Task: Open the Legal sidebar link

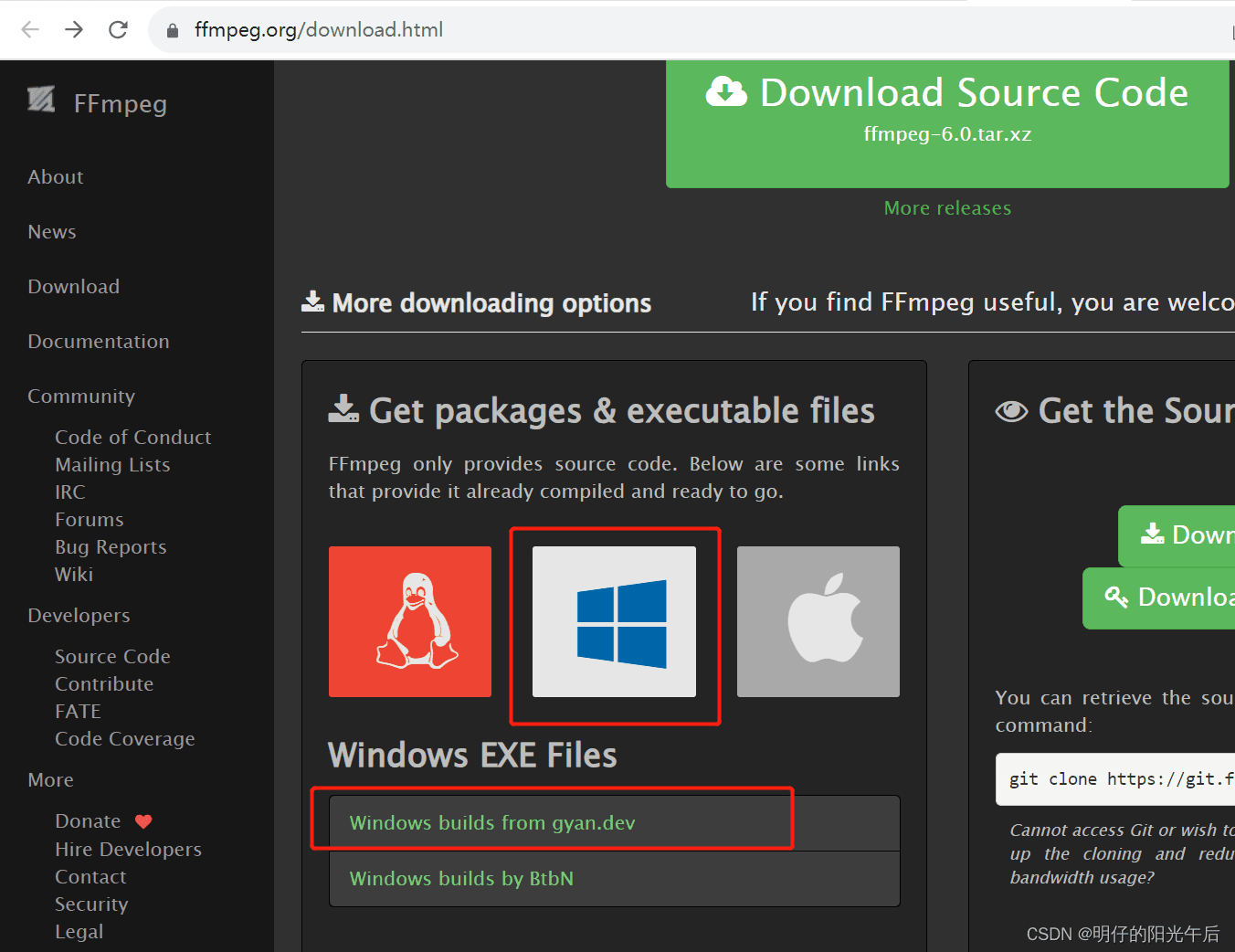Action: [x=79, y=932]
